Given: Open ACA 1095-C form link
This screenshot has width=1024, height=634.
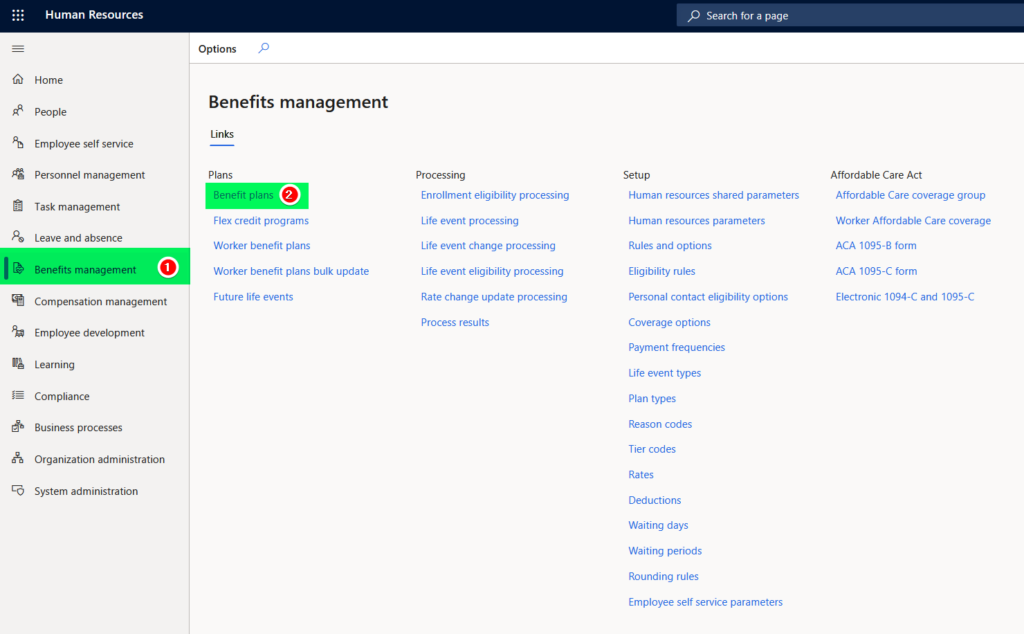Looking at the screenshot, I should click(876, 271).
